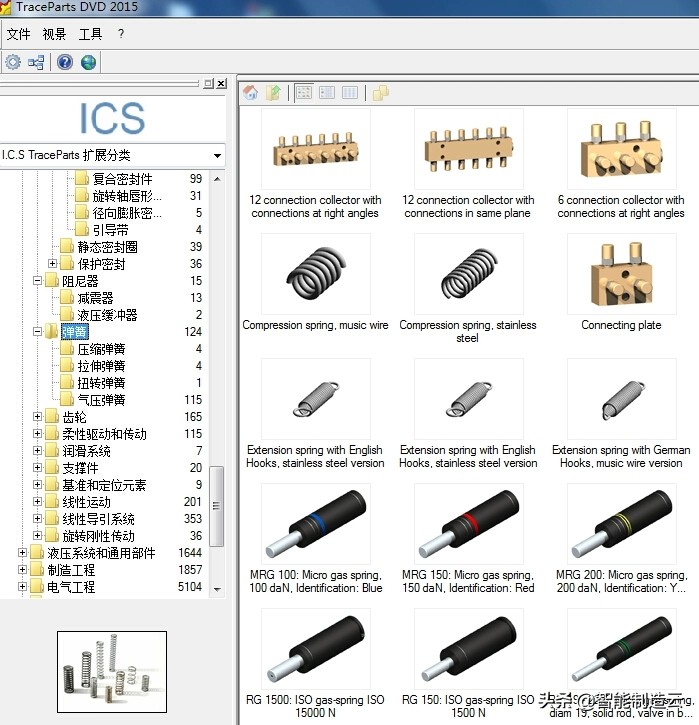
Task: Open MRG 150 Red micro gas spring
Action: coord(468,523)
